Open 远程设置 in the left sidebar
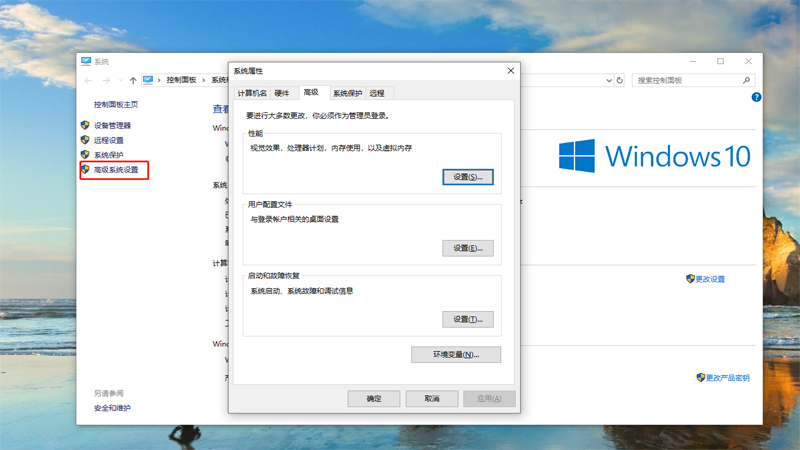This screenshot has height=450, width=800. point(109,140)
